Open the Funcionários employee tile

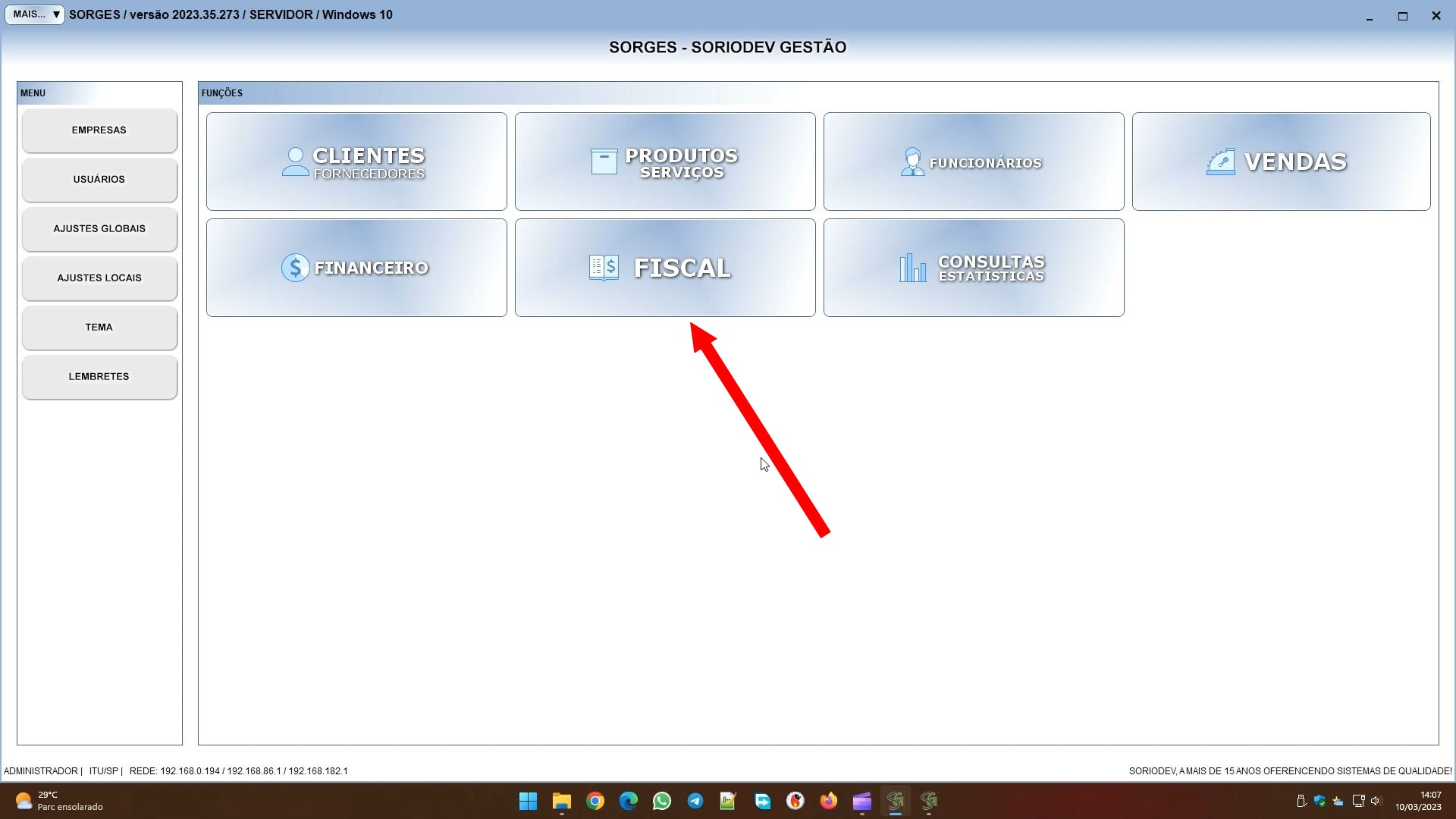point(974,162)
